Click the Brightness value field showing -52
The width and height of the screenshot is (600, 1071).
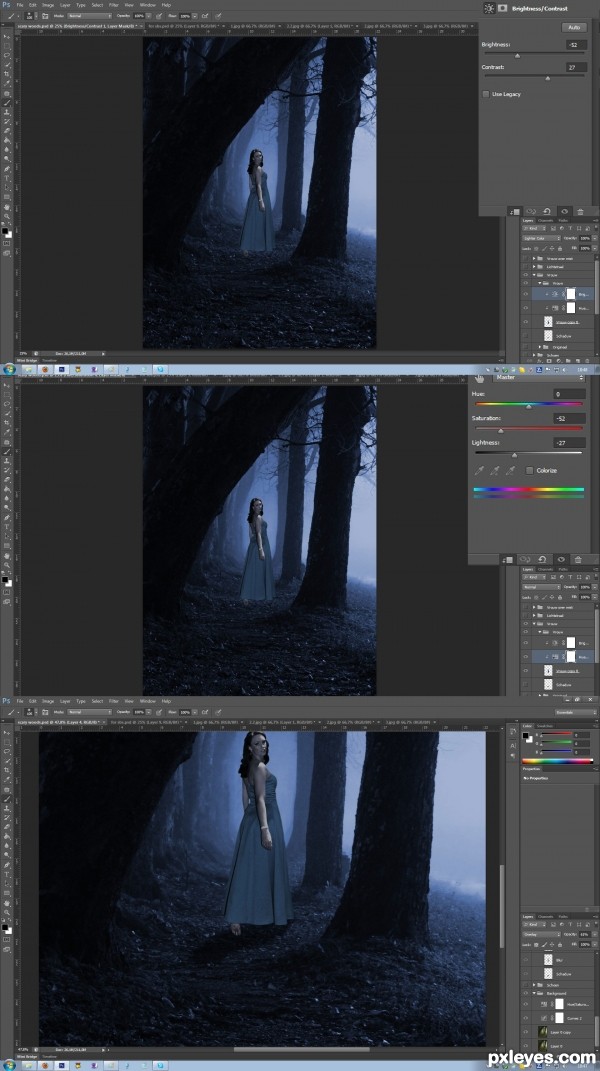575,44
